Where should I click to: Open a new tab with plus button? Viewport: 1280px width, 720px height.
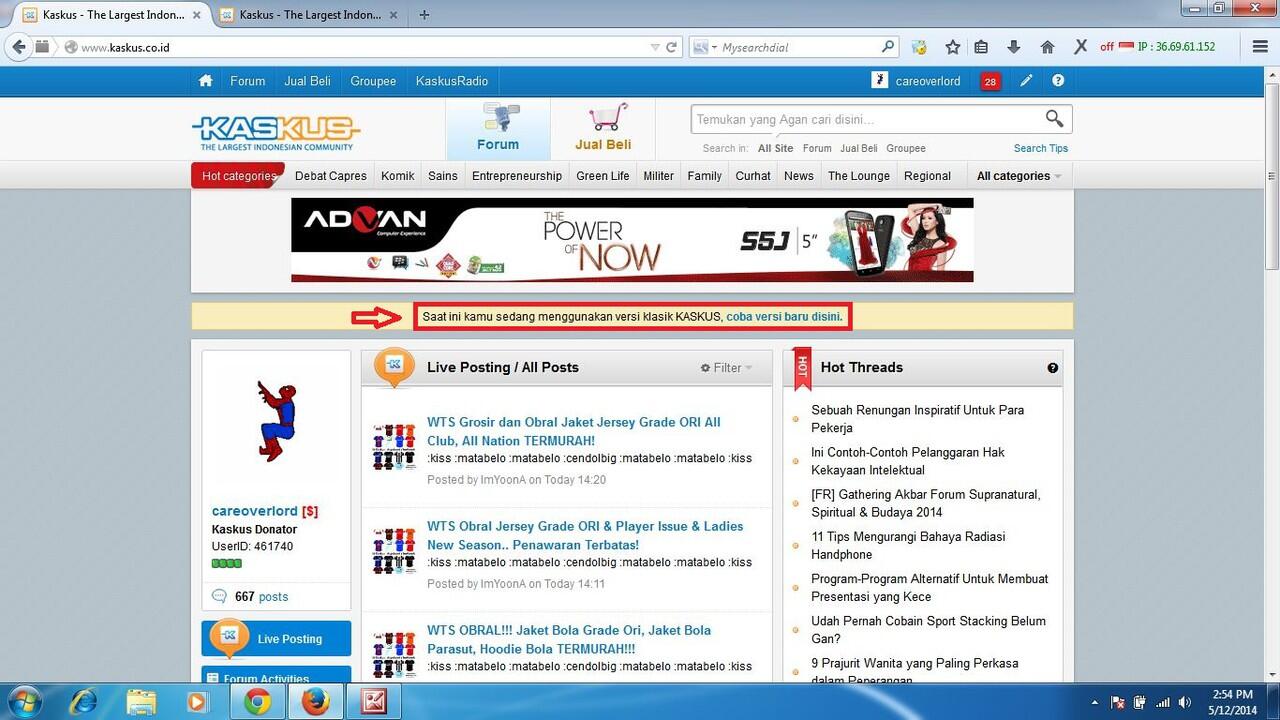pyautogui.click(x=425, y=15)
